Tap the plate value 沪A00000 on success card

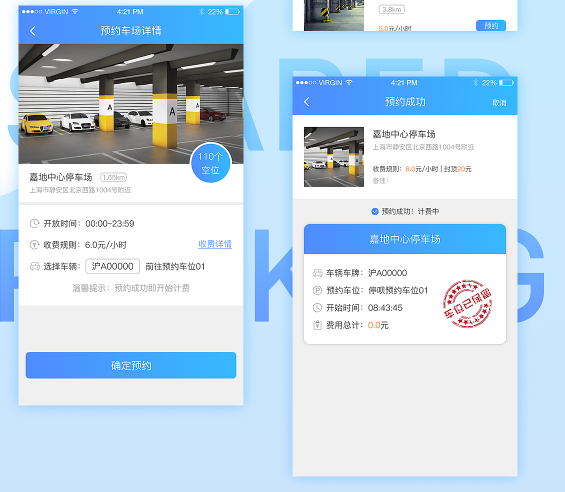pos(387,273)
